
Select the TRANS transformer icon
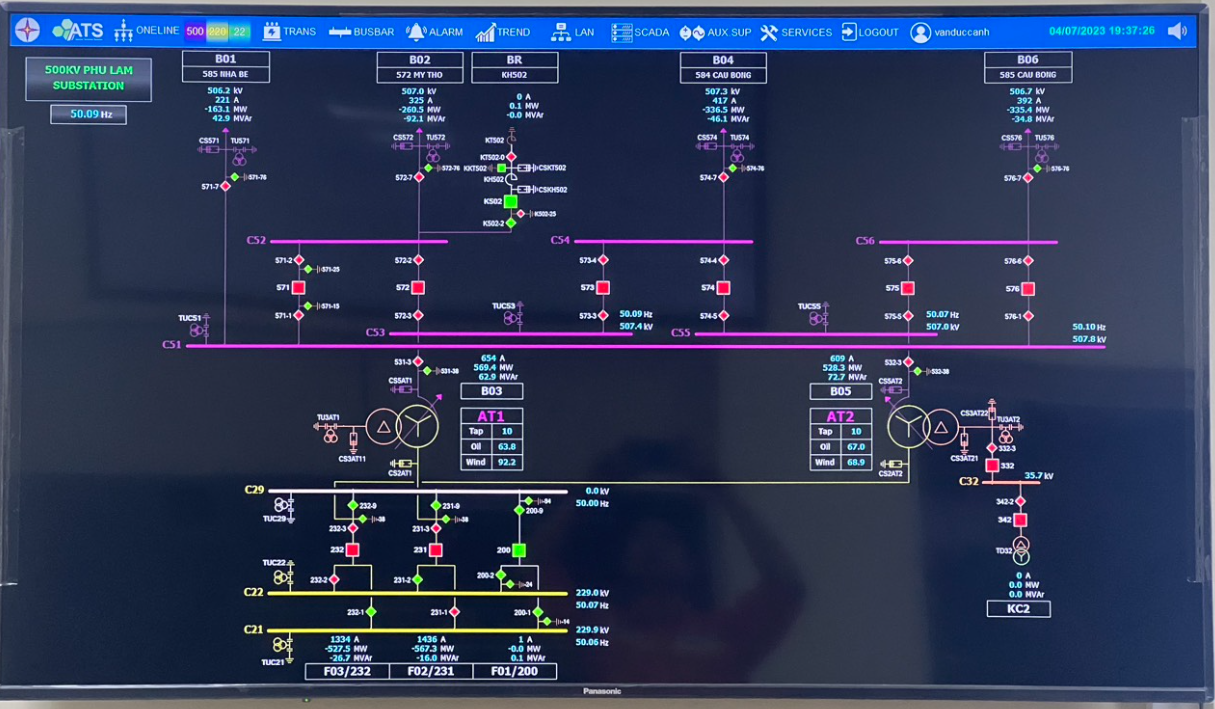(271, 32)
